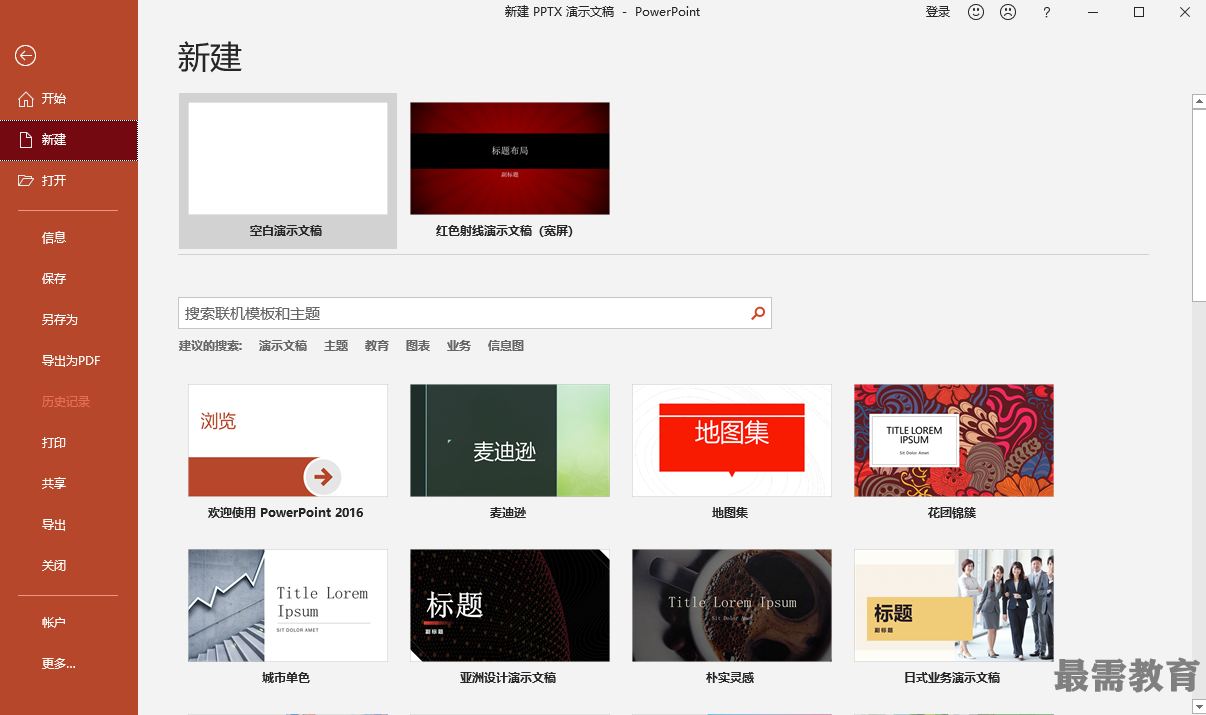1206x715 pixels.
Task: Click the 麦迪逊 caption below thumbnail
Action: point(508,513)
